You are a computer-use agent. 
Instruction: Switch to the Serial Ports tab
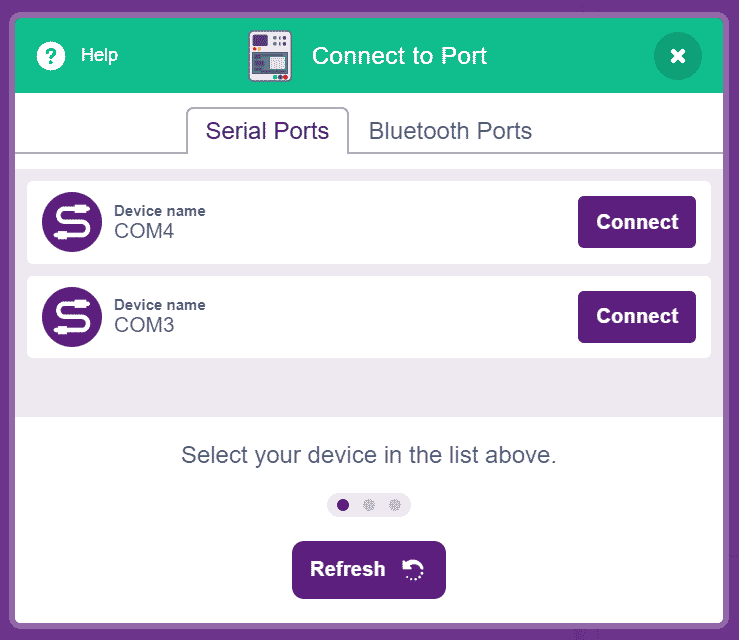pos(267,131)
